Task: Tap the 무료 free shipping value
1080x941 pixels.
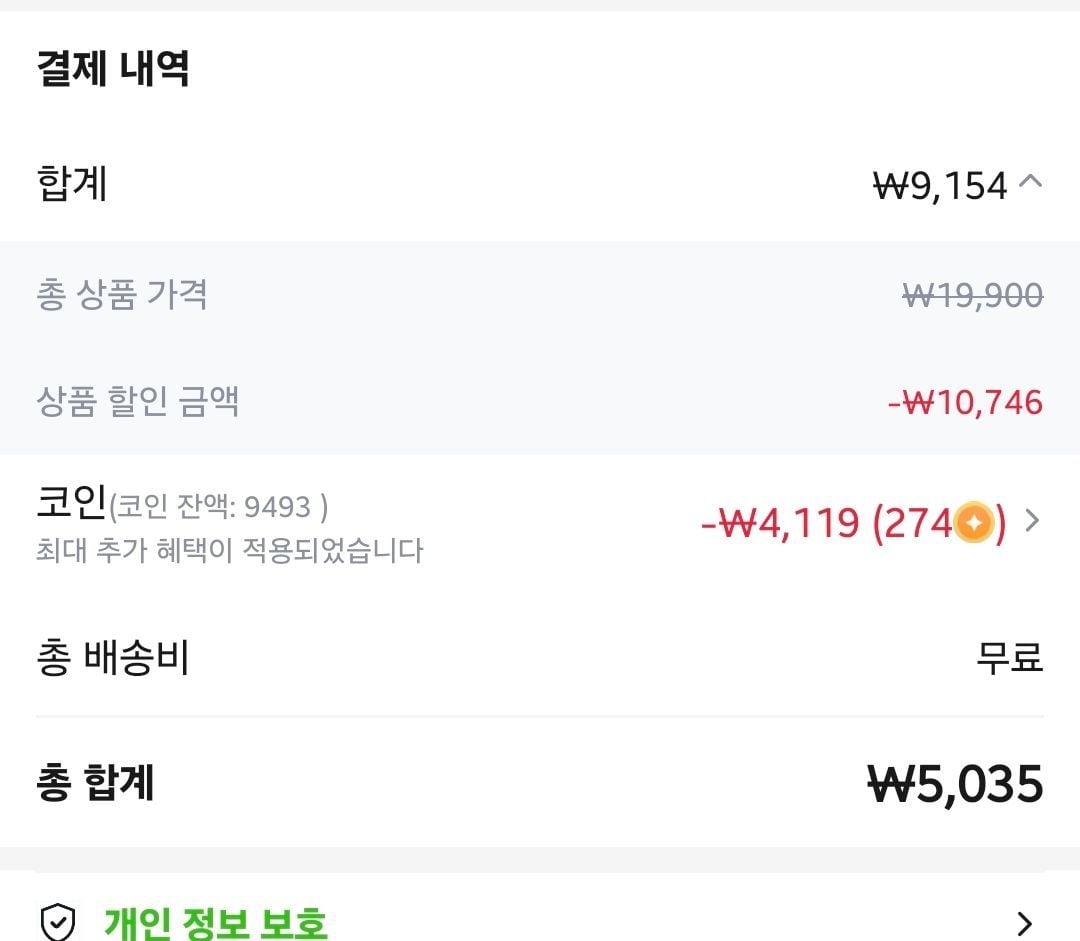Action: pos(1009,659)
